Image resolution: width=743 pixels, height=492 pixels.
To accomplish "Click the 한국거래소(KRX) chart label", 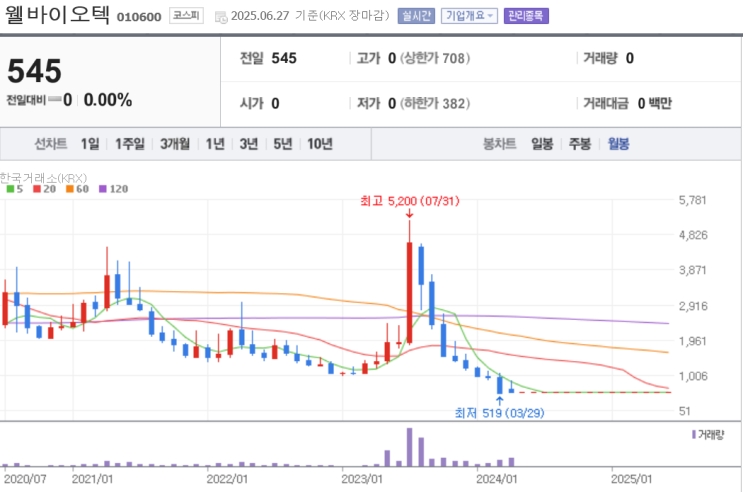I will [x=43, y=178].
